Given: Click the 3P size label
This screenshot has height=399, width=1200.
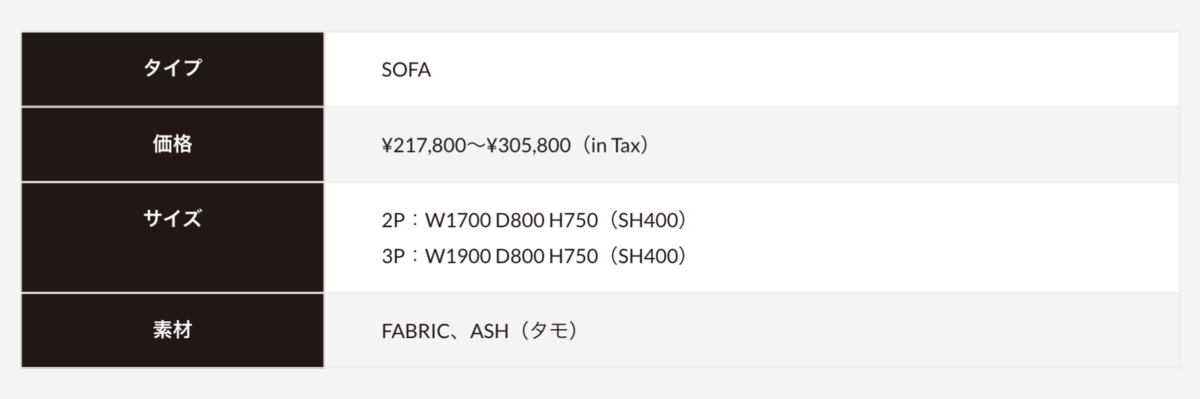Looking at the screenshot, I should 393,256.
